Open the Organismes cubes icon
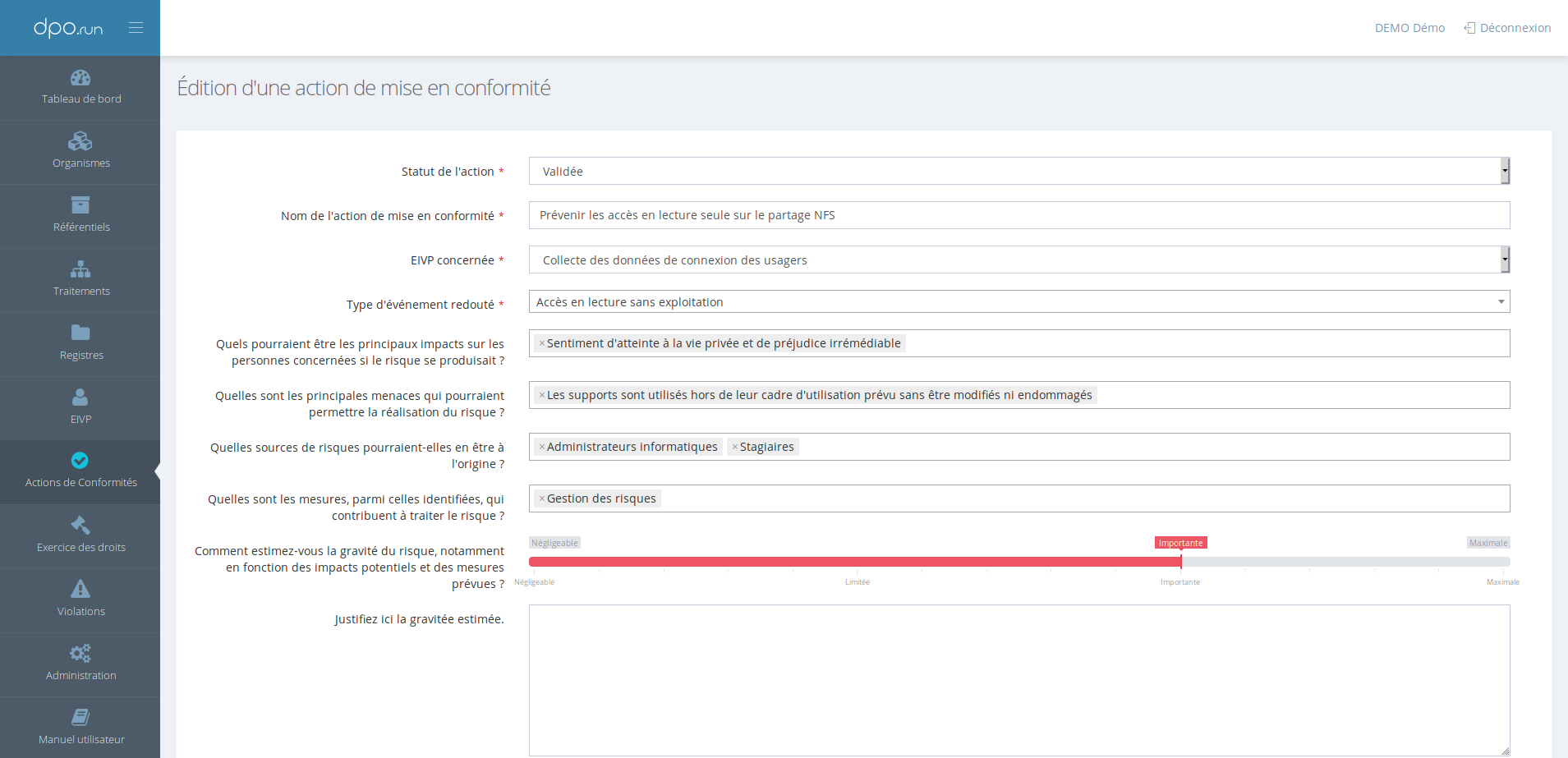Screen dimensions: 1568x758 coord(80,141)
